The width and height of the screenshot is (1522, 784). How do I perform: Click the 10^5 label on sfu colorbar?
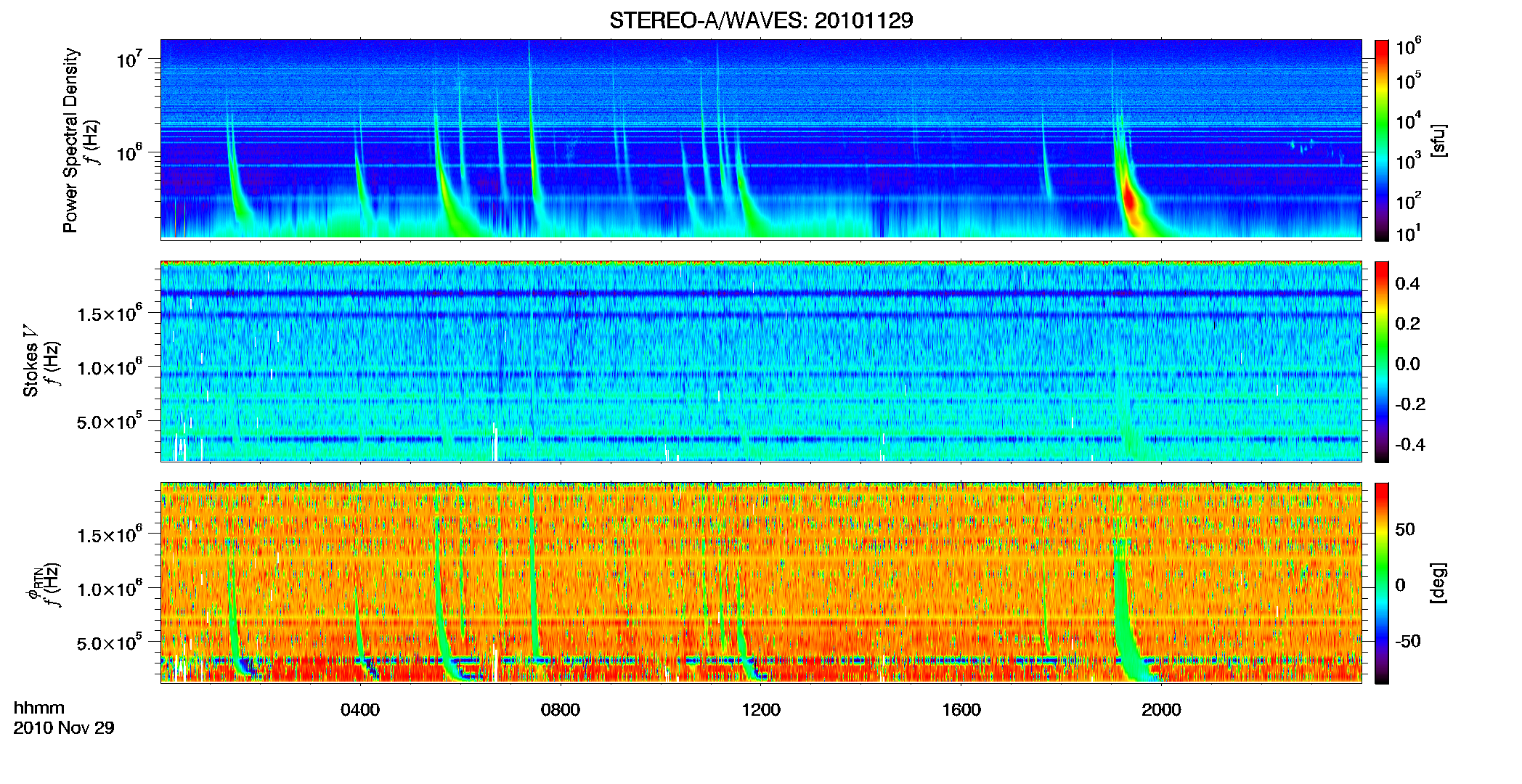(x=1409, y=81)
